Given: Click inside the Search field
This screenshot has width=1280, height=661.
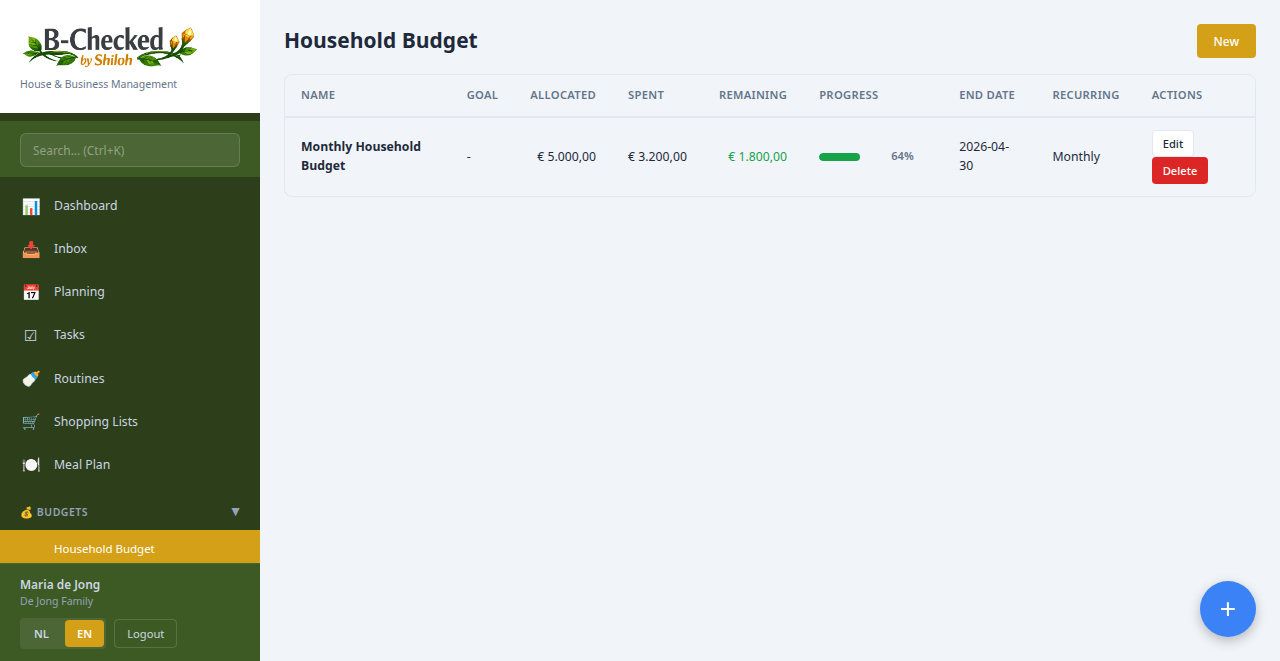Looking at the screenshot, I should tap(129, 149).
